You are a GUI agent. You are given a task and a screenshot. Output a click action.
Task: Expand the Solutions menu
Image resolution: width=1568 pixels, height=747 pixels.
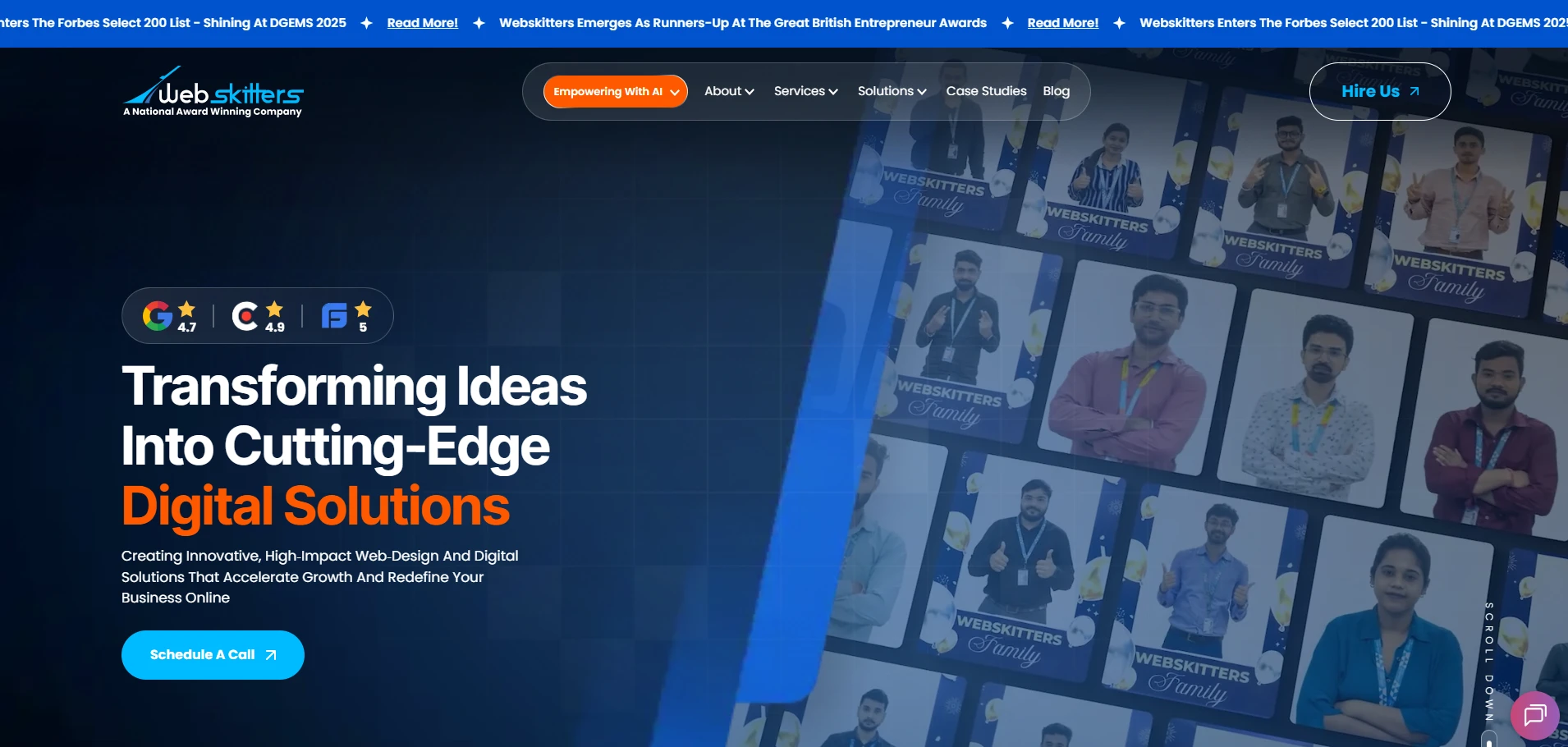point(892,91)
